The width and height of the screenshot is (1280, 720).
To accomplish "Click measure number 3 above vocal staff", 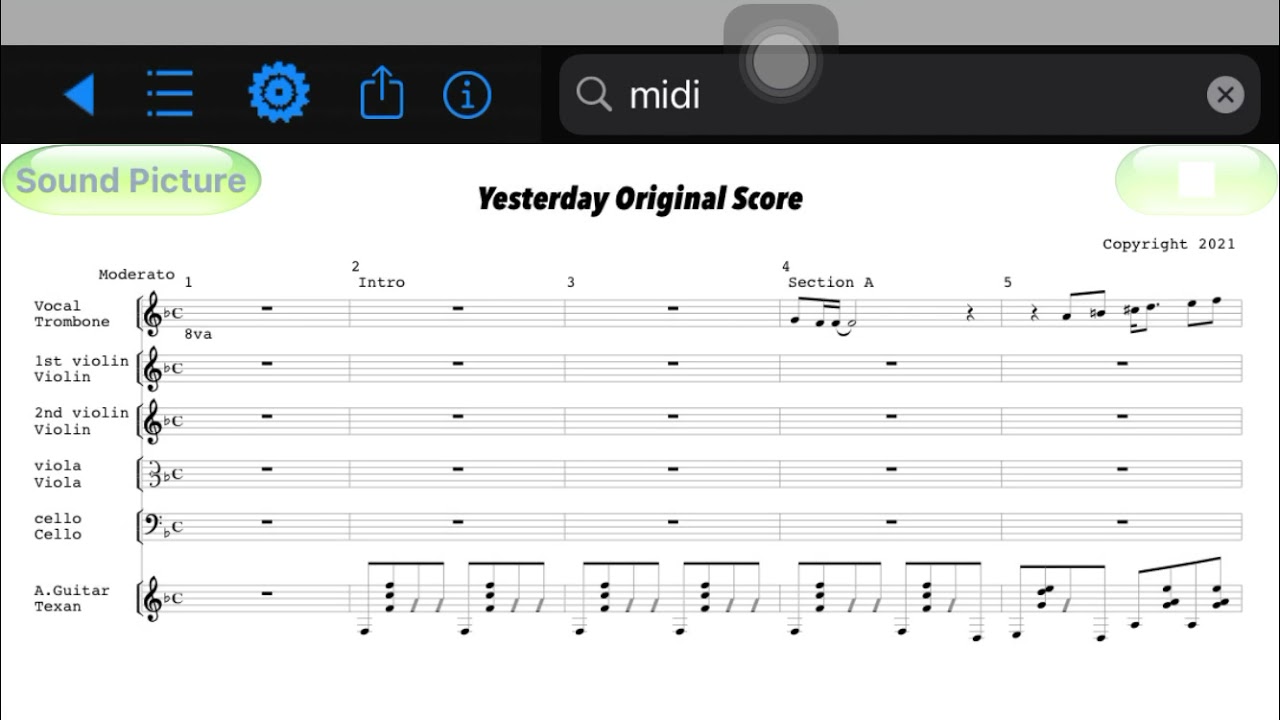I will pos(571,282).
